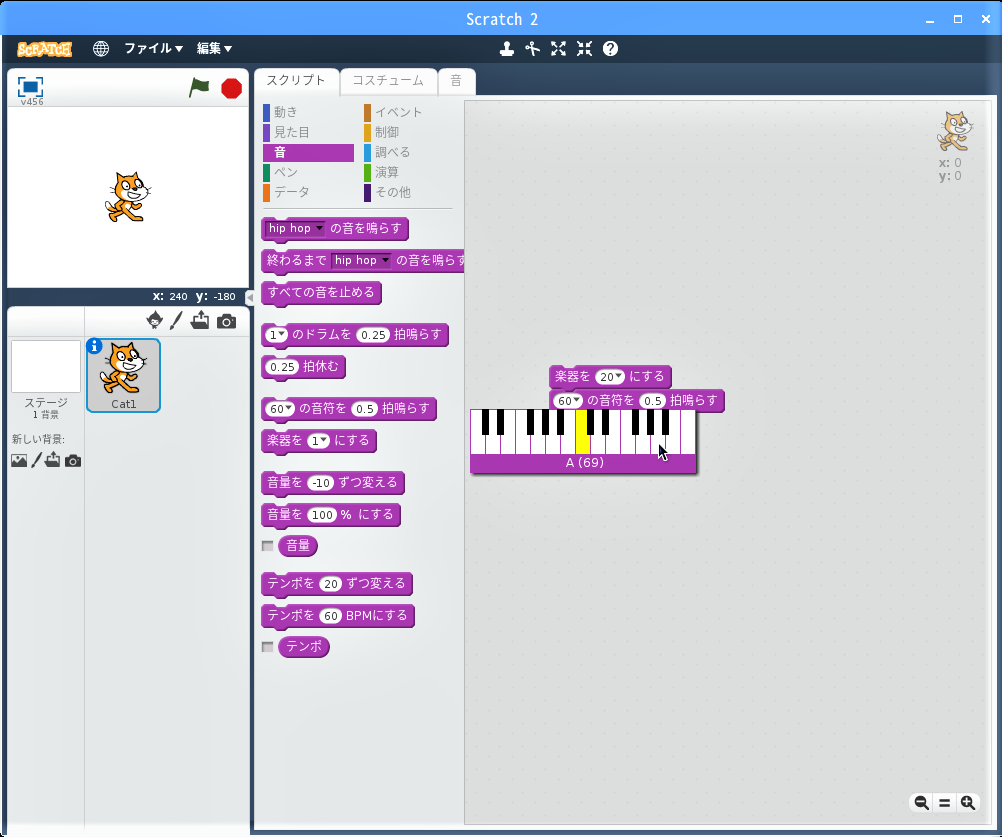The width and height of the screenshot is (1002, 837).
Task: Select the イベント block category
Action: click(397, 112)
